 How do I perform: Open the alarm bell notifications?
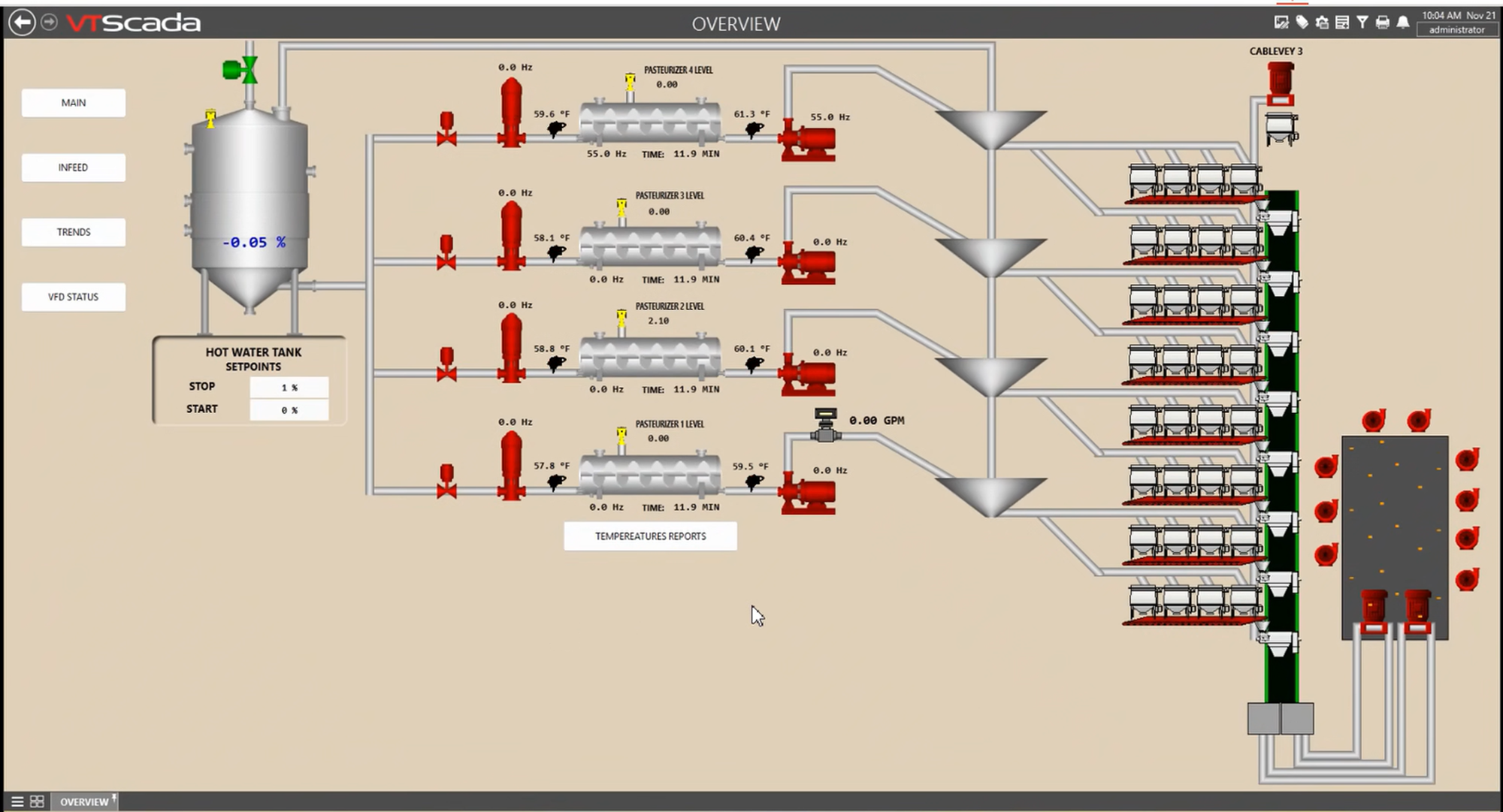click(1402, 23)
